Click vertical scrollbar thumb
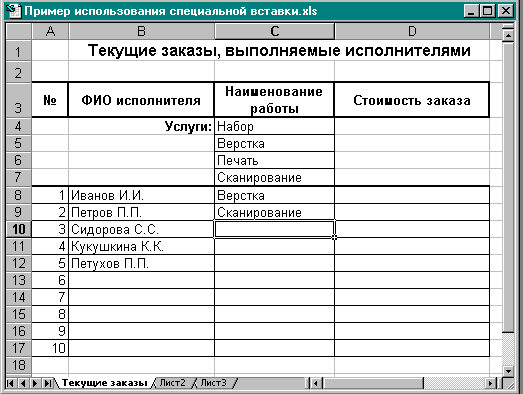The height and width of the screenshot is (394, 523). (508, 187)
